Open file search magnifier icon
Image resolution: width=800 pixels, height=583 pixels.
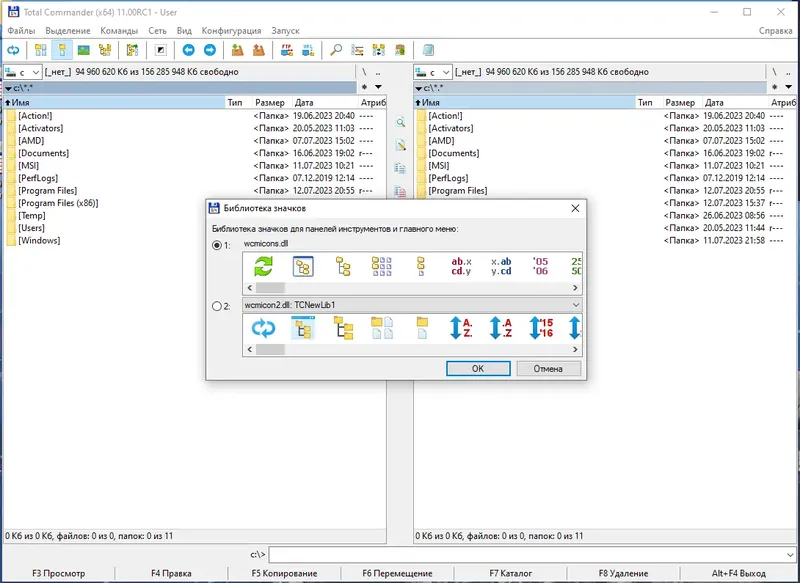pyautogui.click(x=336, y=50)
